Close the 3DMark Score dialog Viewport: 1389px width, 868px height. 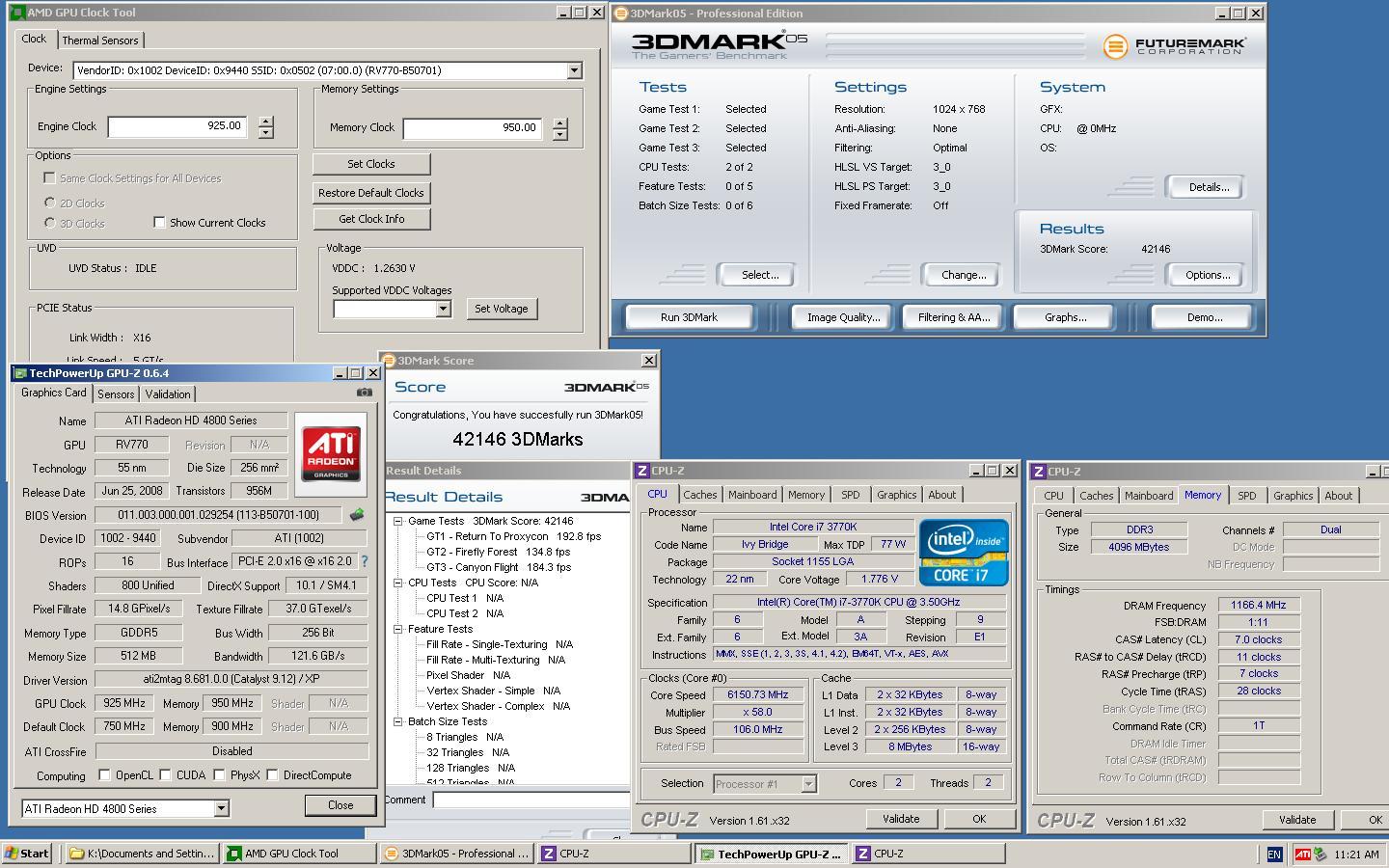pyautogui.click(x=648, y=360)
